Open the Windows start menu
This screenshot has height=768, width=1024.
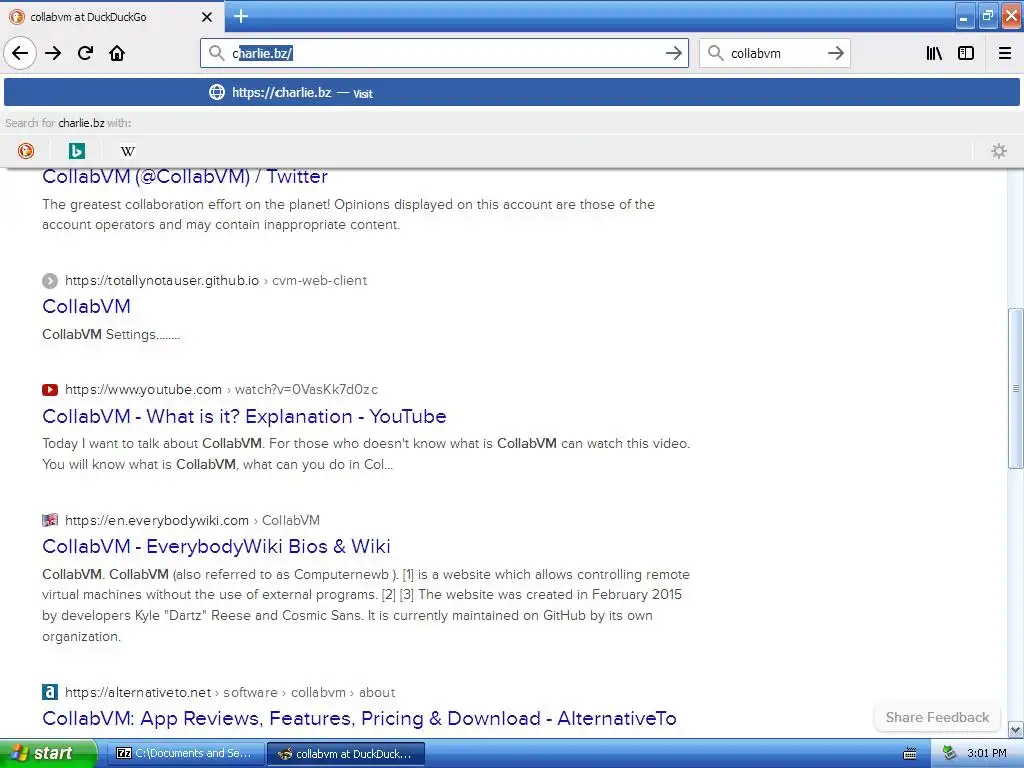[48, 753]
